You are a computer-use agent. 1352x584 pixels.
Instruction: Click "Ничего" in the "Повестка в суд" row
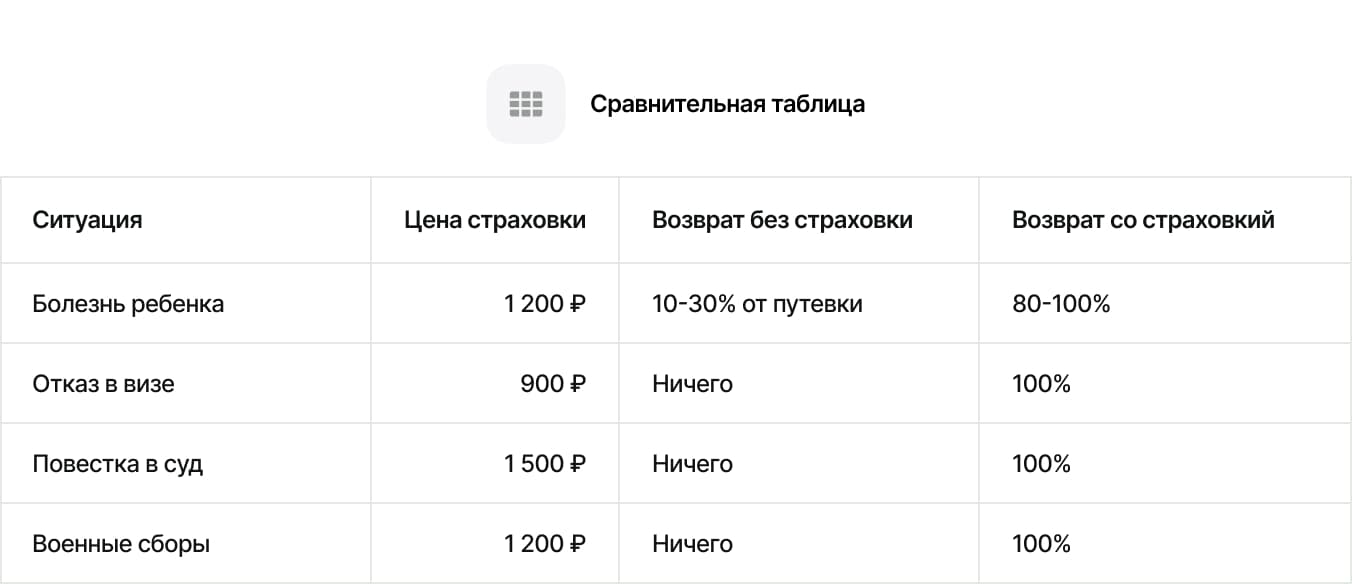click(692, 464)
